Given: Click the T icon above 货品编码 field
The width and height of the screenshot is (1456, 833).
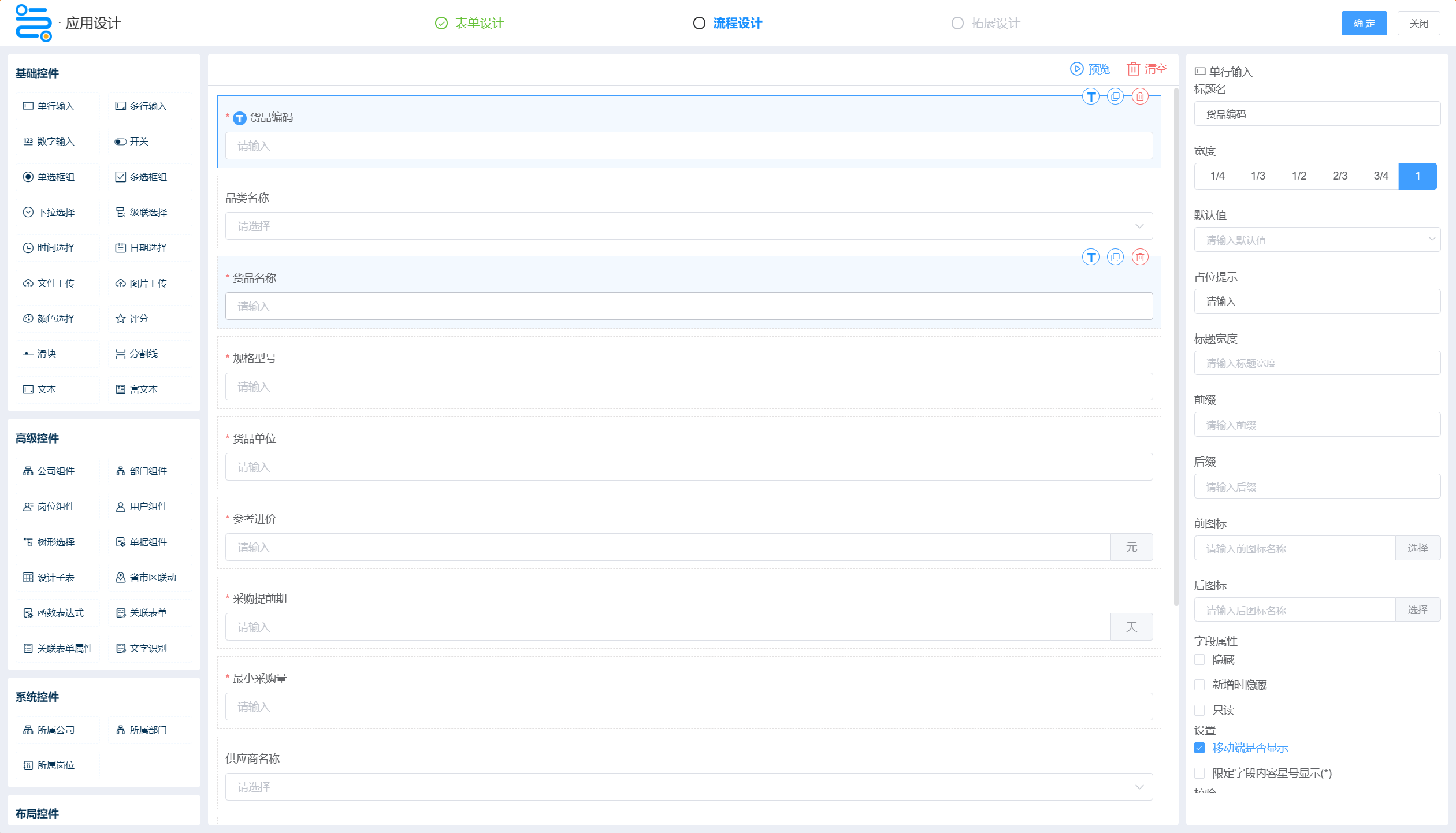Looking at the screenshot, I should 1090,96.
